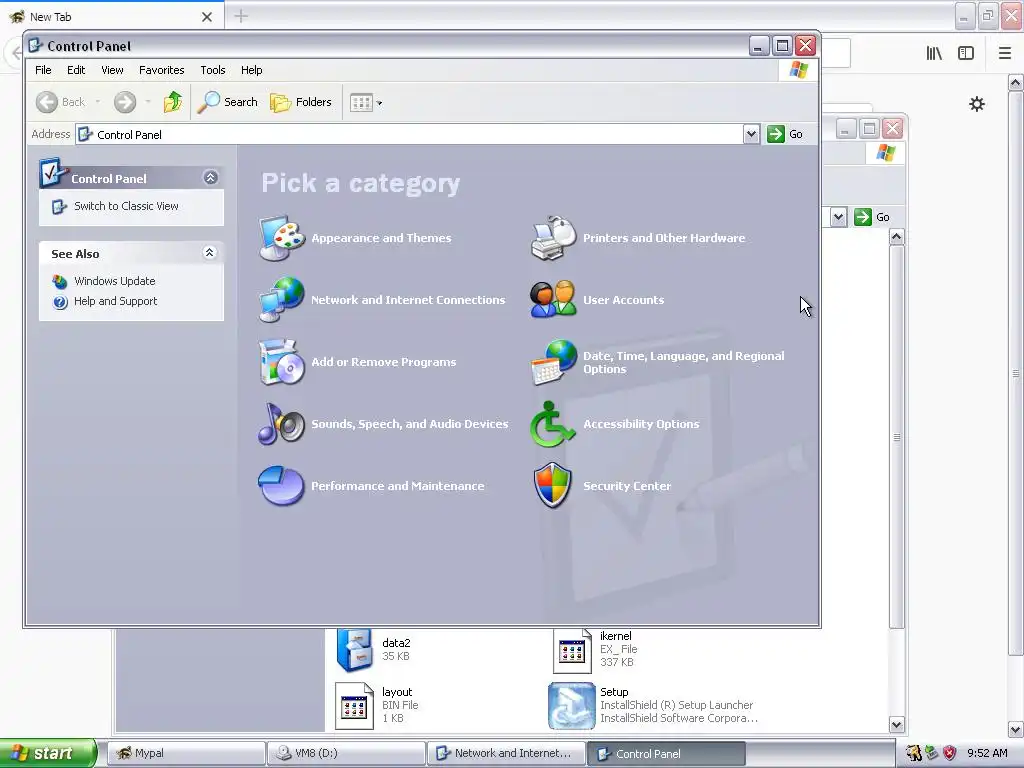Screen dimensions: 1024x768
Task: Click the Search magnifier toolbar button
Action: click(228, 102)
